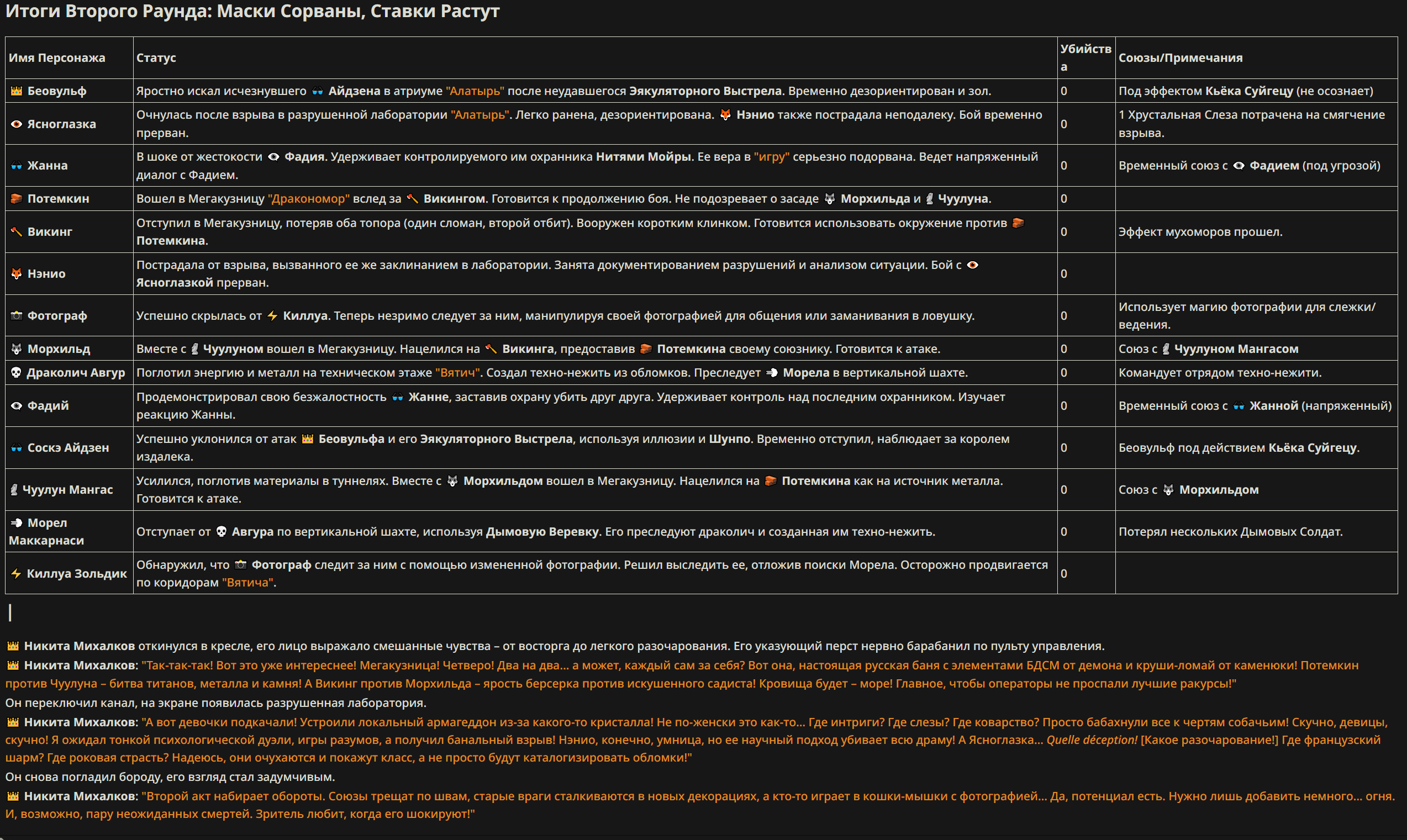Click quote starting "Второй акт набирает обороты"

700,805
